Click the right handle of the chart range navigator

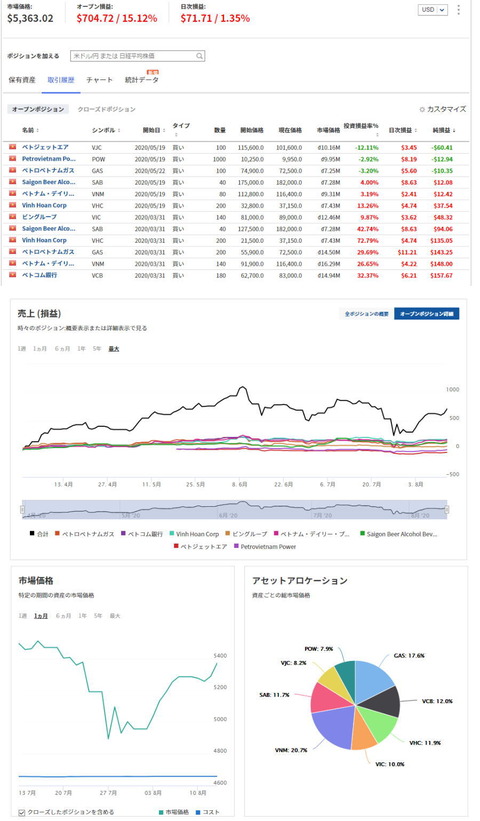pyautogui.click(x=446, y=509)
